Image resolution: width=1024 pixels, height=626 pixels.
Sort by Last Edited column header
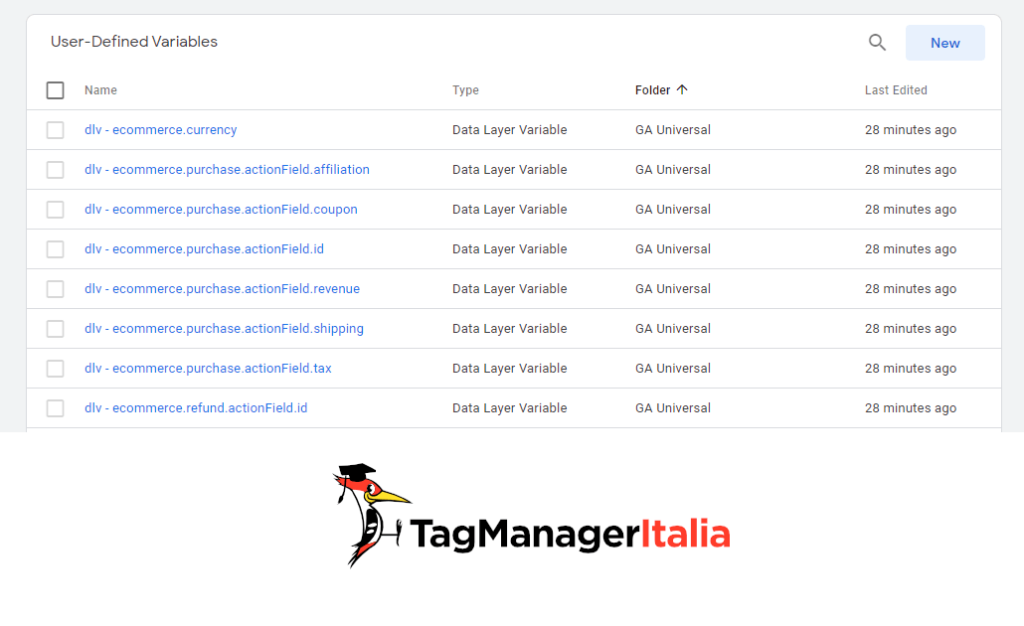point(896,90)
